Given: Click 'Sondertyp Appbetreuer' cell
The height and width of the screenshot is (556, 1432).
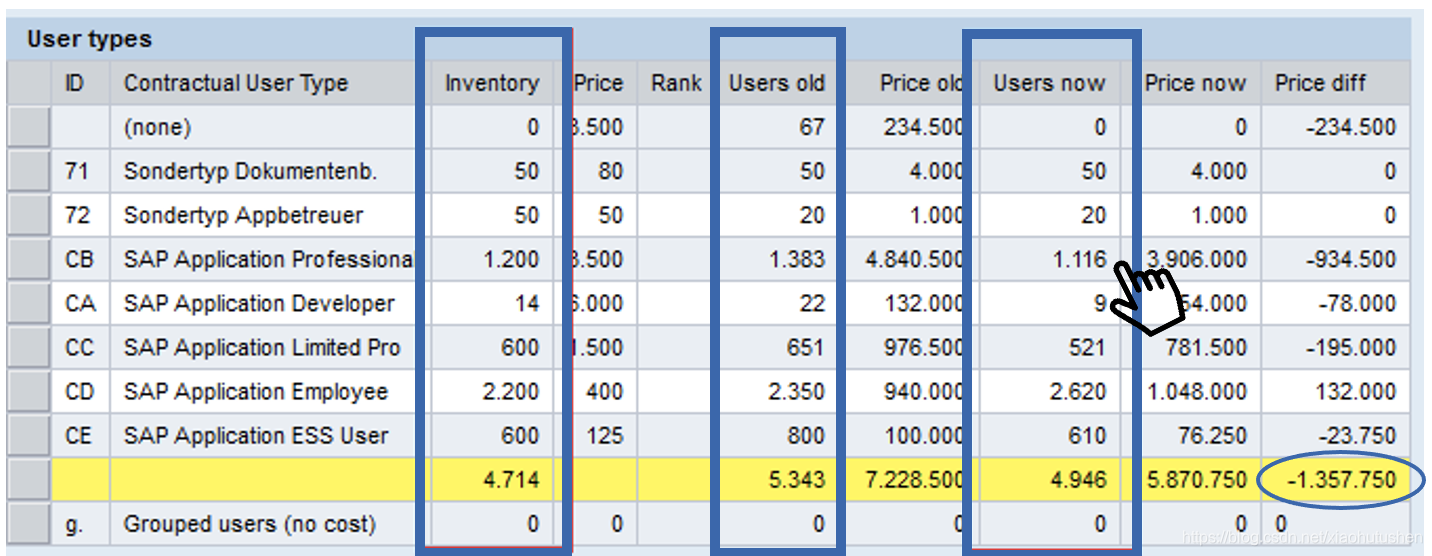Looking at the screenshot, I should click(x=263, y=215).
